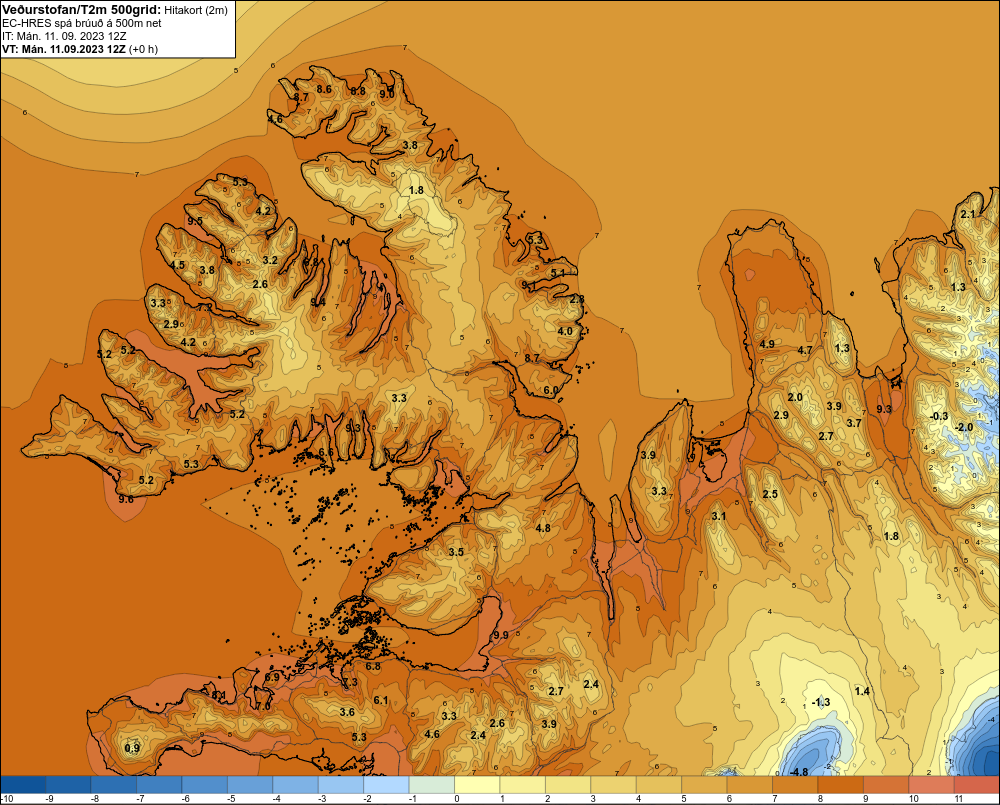Image resolution: width=1000 pixels, height=805 pixels.
Task: Click the 11 label on the color scale
Action: [959, 799]
